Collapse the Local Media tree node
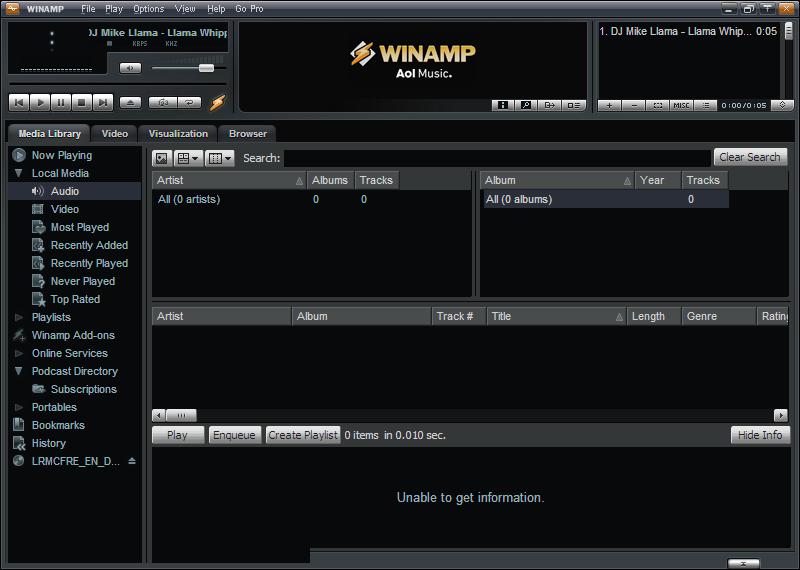The width and height of the screenshot is (800, 570). pos(19,173)
